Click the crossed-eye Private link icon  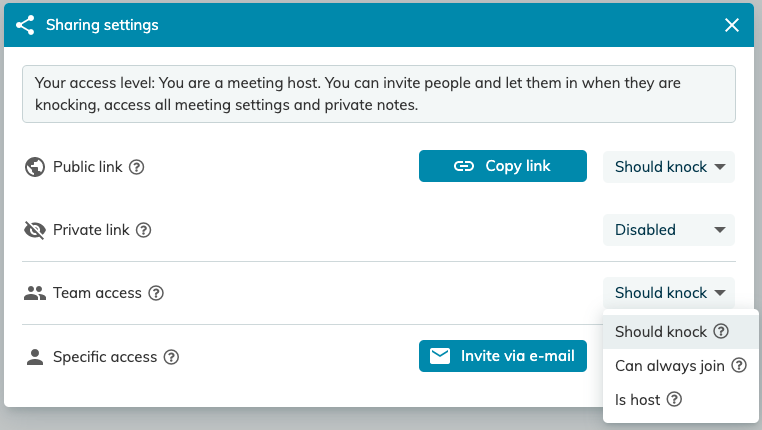pos(35,230)
